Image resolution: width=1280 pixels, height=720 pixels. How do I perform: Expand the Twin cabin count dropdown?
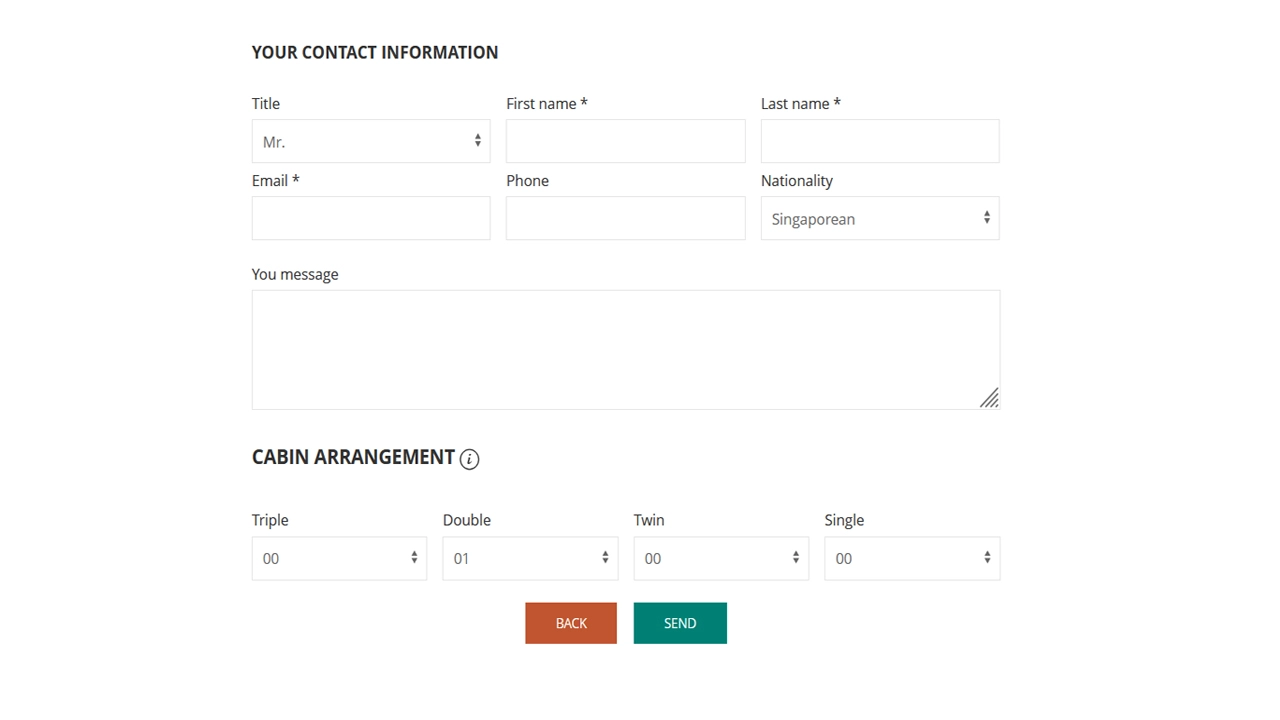(721, 559)
